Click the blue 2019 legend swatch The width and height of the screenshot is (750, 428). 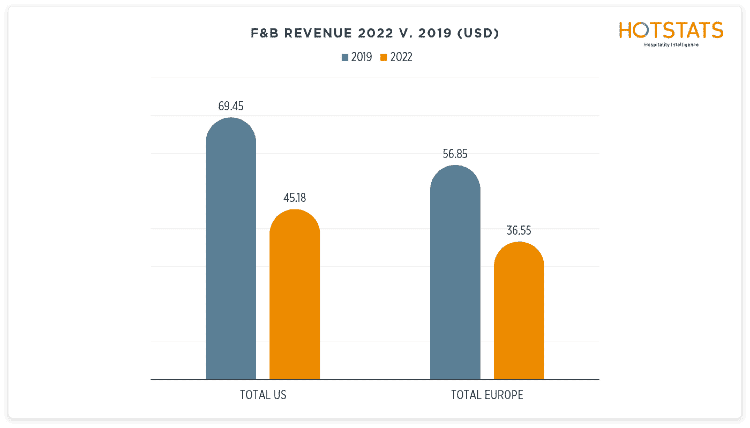[344, 57]
